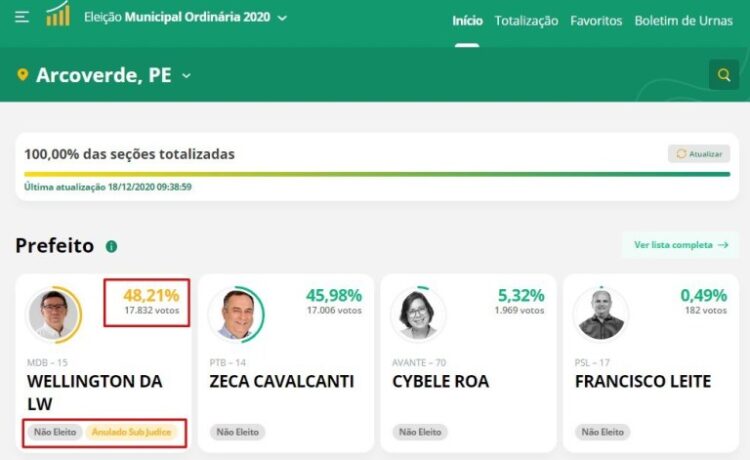Click Wellington da LW candidate photo

53,314
